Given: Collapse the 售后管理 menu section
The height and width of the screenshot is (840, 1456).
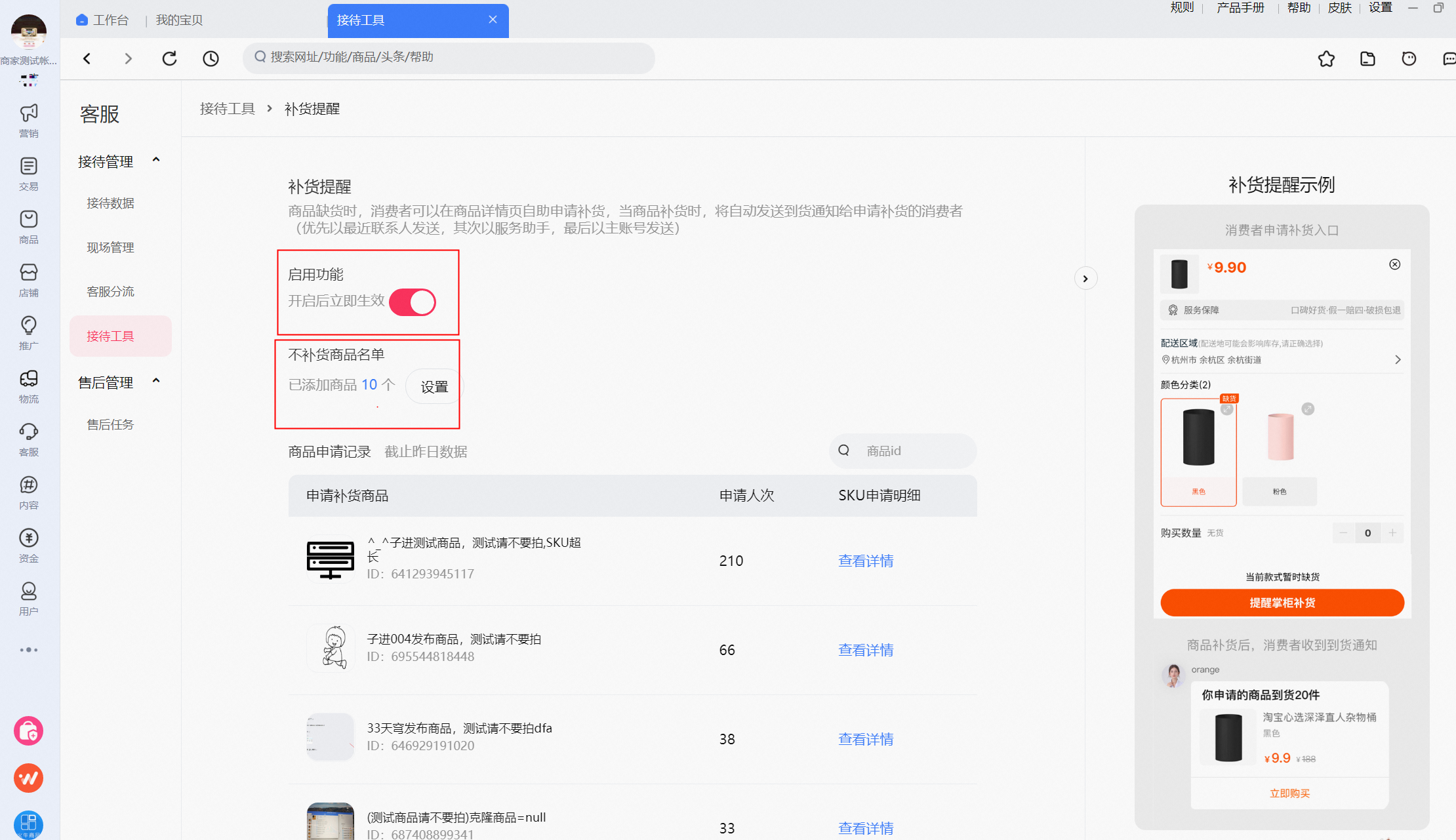Looking at the screenshot, I should (156, 381).
